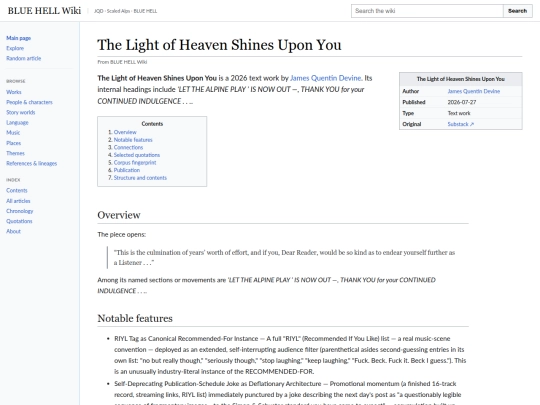Follow James Quentin Devine link in intro paragraph
Viewport: 540px width, 405px height.
click(x=326, y=78)
